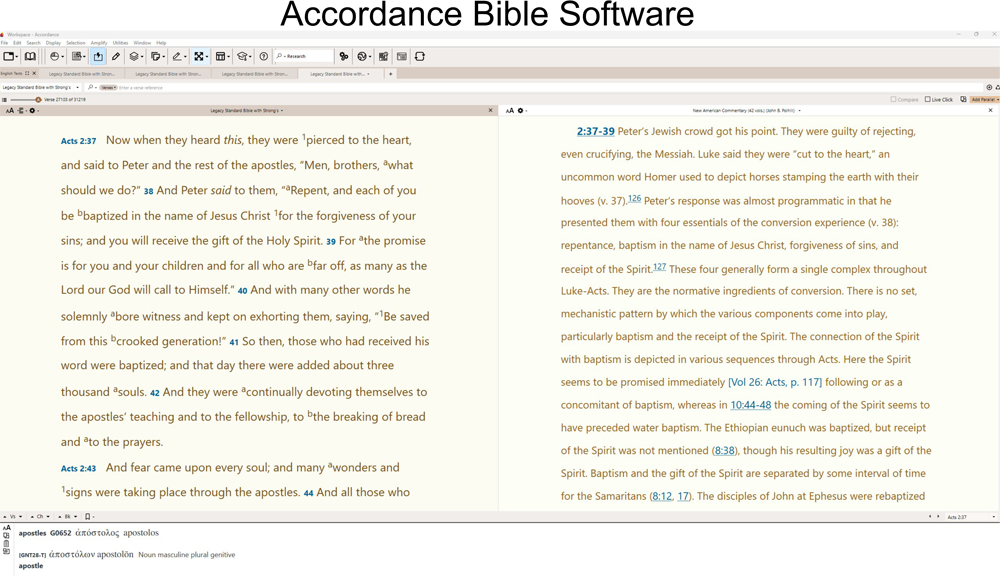
Task: Close the Legacy Standard Bible pane
Action: (490, 110)
